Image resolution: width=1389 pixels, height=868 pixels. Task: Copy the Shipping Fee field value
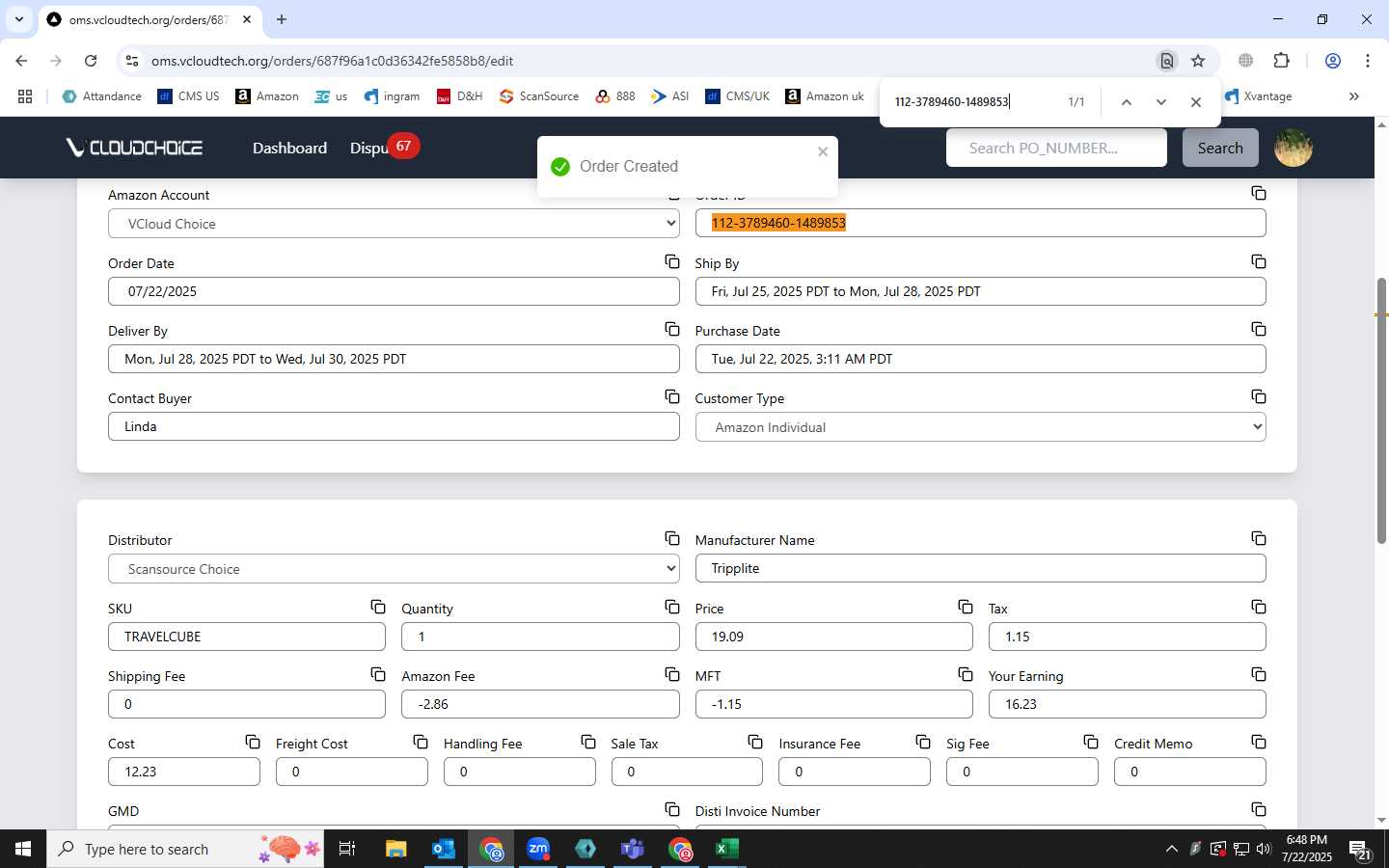coord(378,674)
